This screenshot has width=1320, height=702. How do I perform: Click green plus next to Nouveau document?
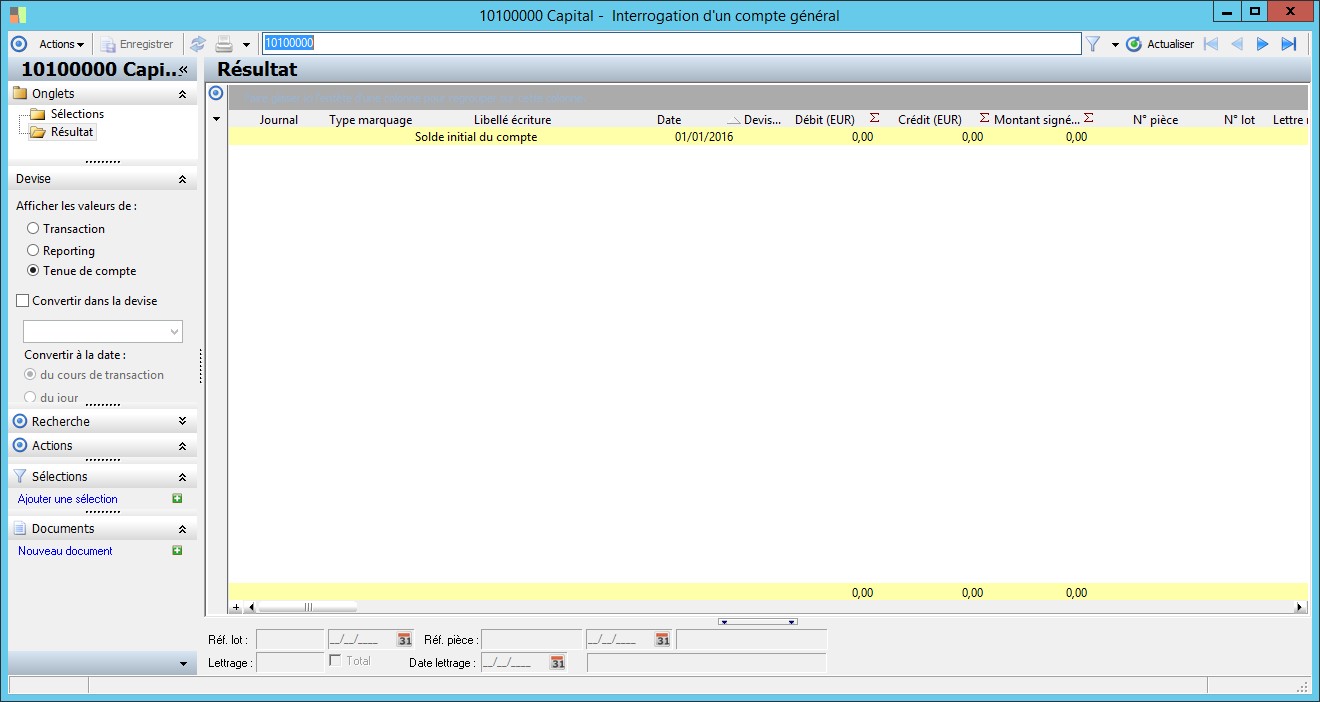coord(177,550)
